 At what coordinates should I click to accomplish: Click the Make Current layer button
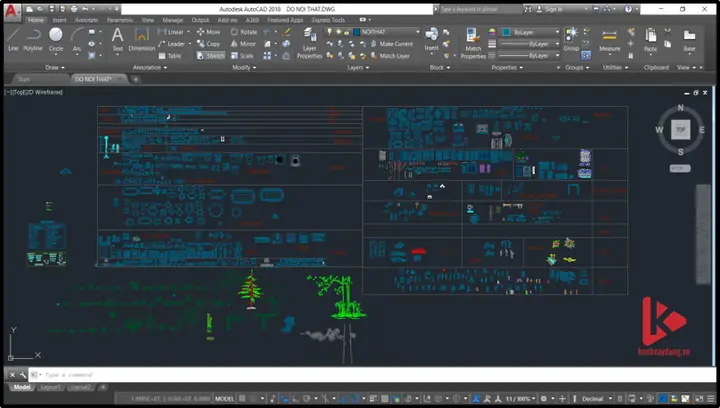click(392, 44)
